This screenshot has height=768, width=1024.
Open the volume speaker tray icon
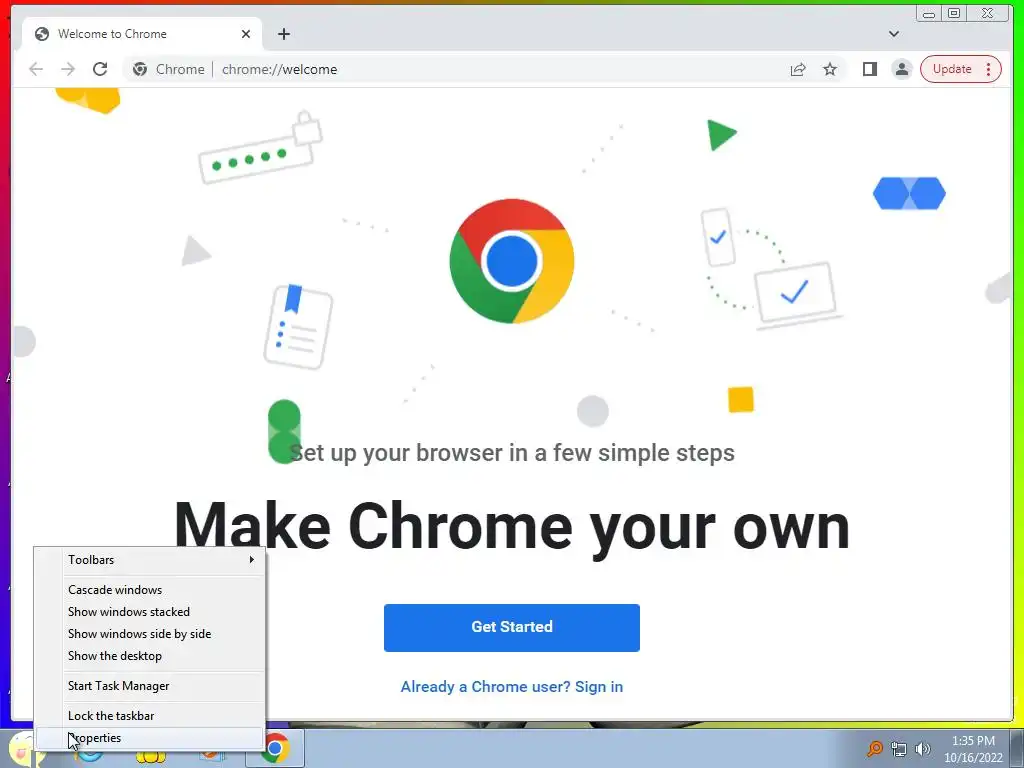pyautogui.click(x=923, y=749)
